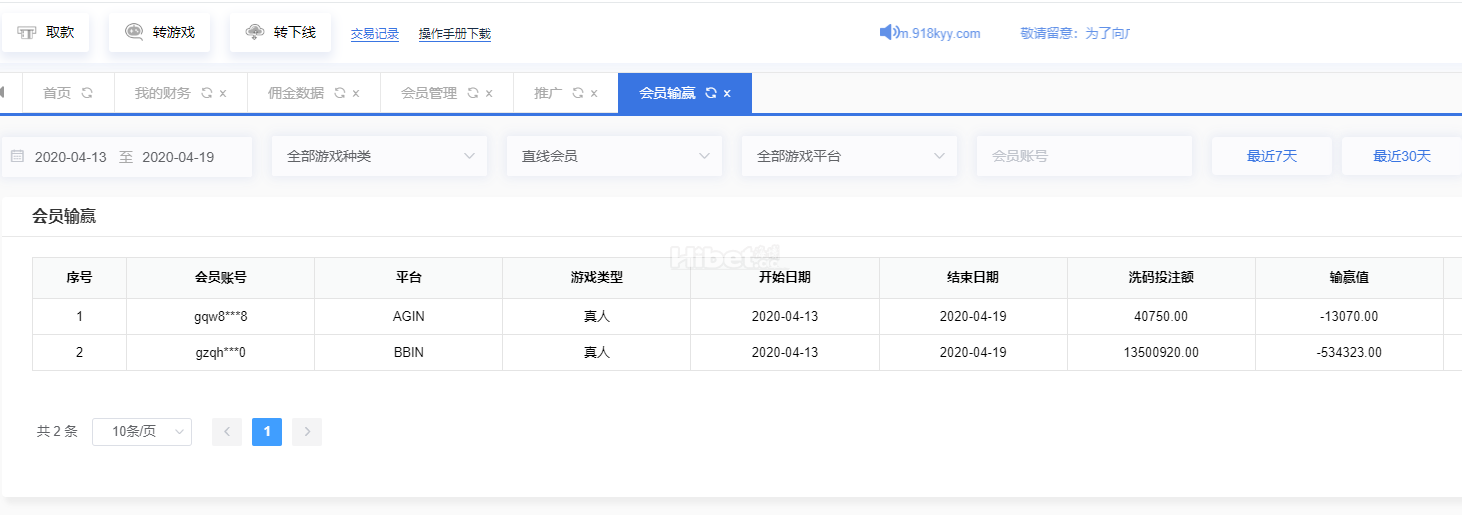
Task: Open the 交易记录 link
Action: click(x=375, y=34)
